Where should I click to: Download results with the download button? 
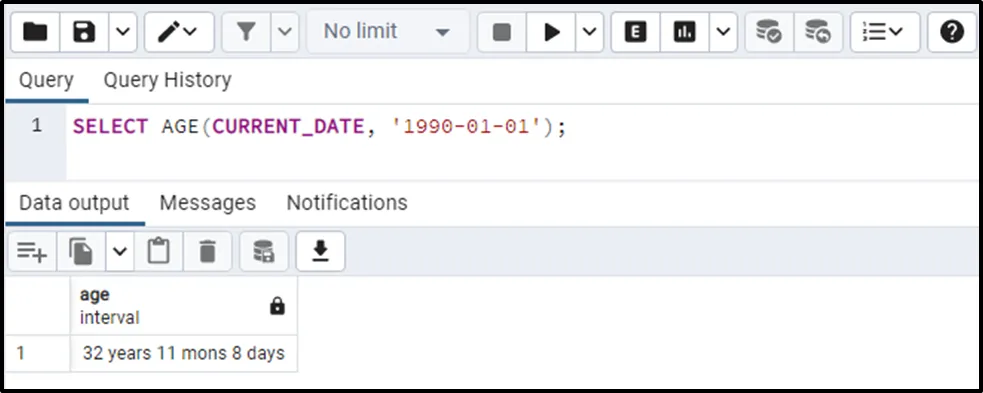pyautogui.click(x=320, y=251)
